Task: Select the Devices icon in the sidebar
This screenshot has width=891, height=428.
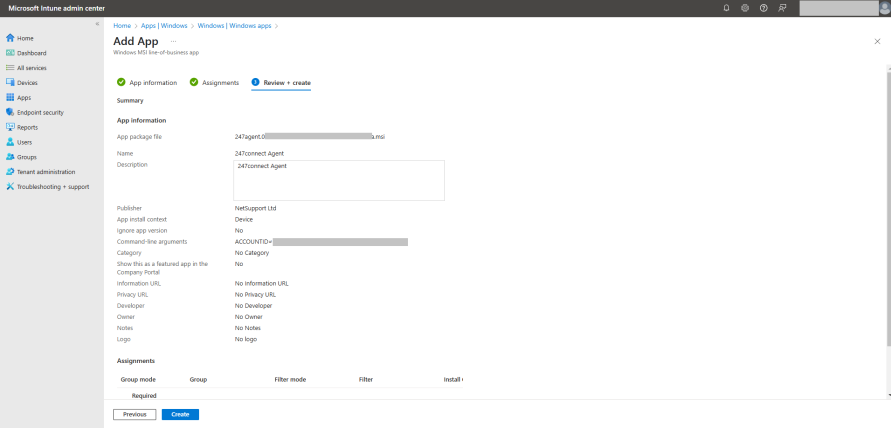Action: 10,82
